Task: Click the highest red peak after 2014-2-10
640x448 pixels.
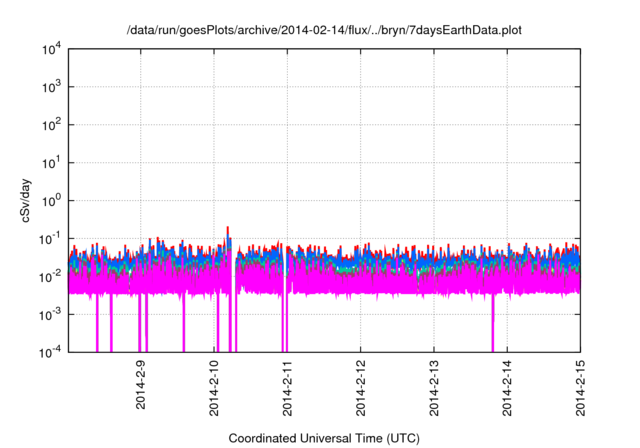Action: (228, 229)
